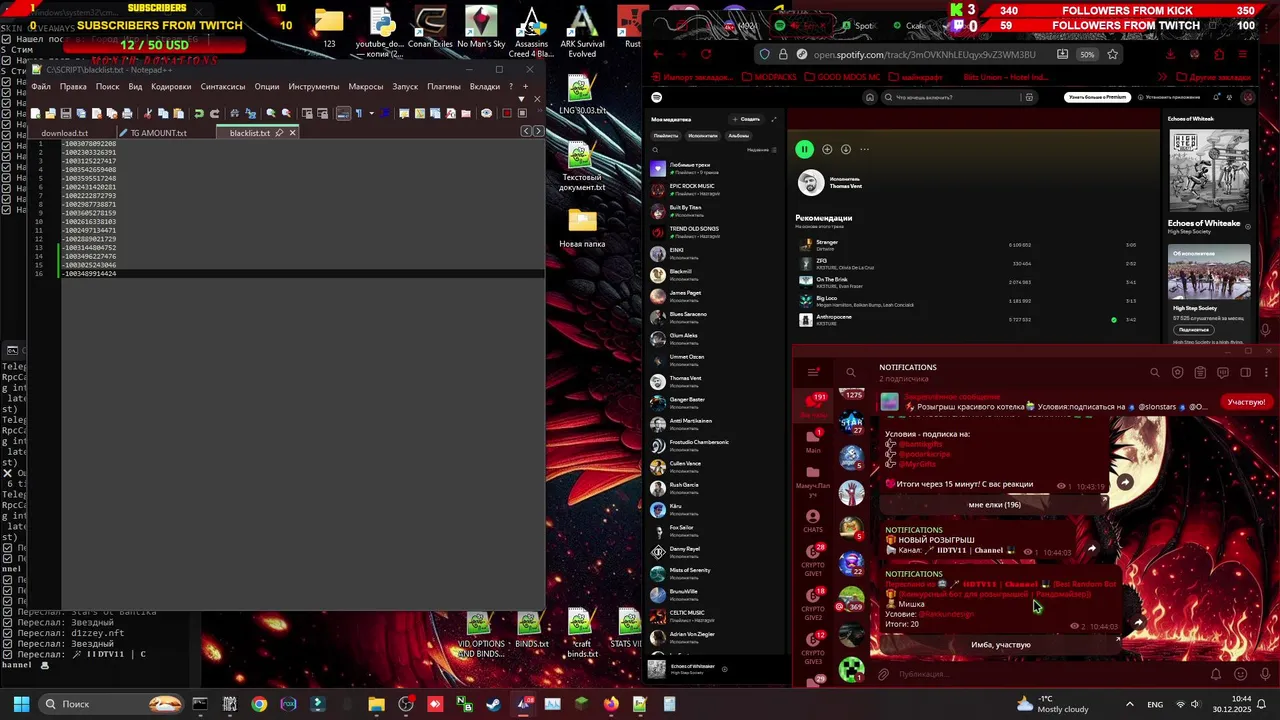
Task: Click the Telegram chat search magnifier in header
Action: pos(1155,373)
